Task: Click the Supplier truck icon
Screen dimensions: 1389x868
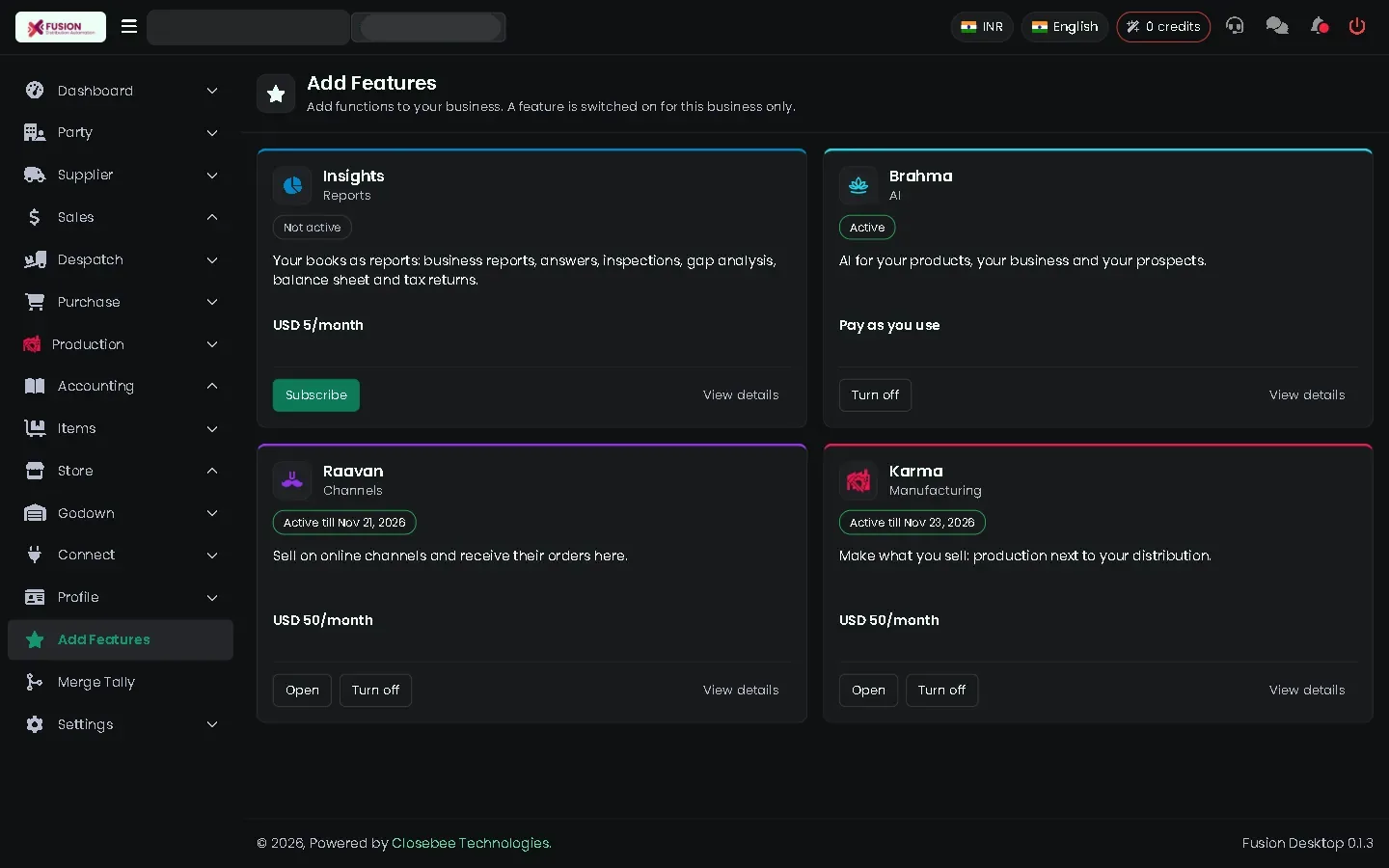Action: click(35, 175)
